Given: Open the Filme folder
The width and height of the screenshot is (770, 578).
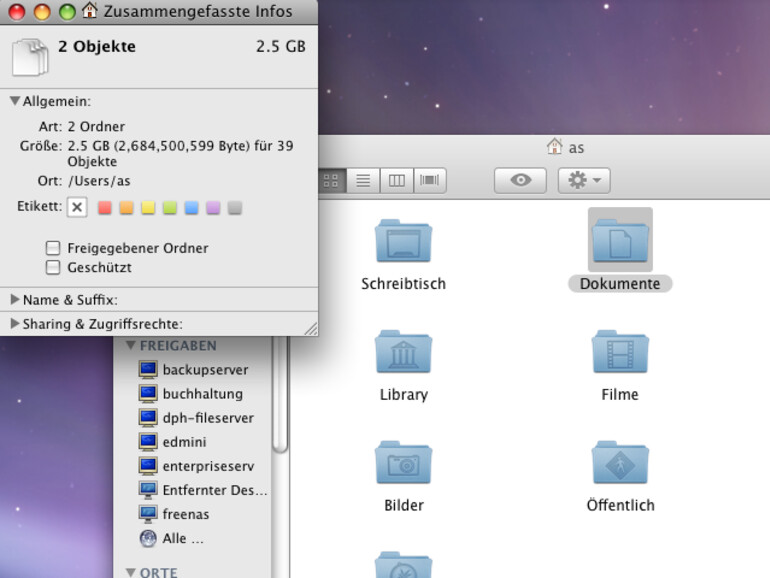Looking at the screenshot, I should (619, 354).
